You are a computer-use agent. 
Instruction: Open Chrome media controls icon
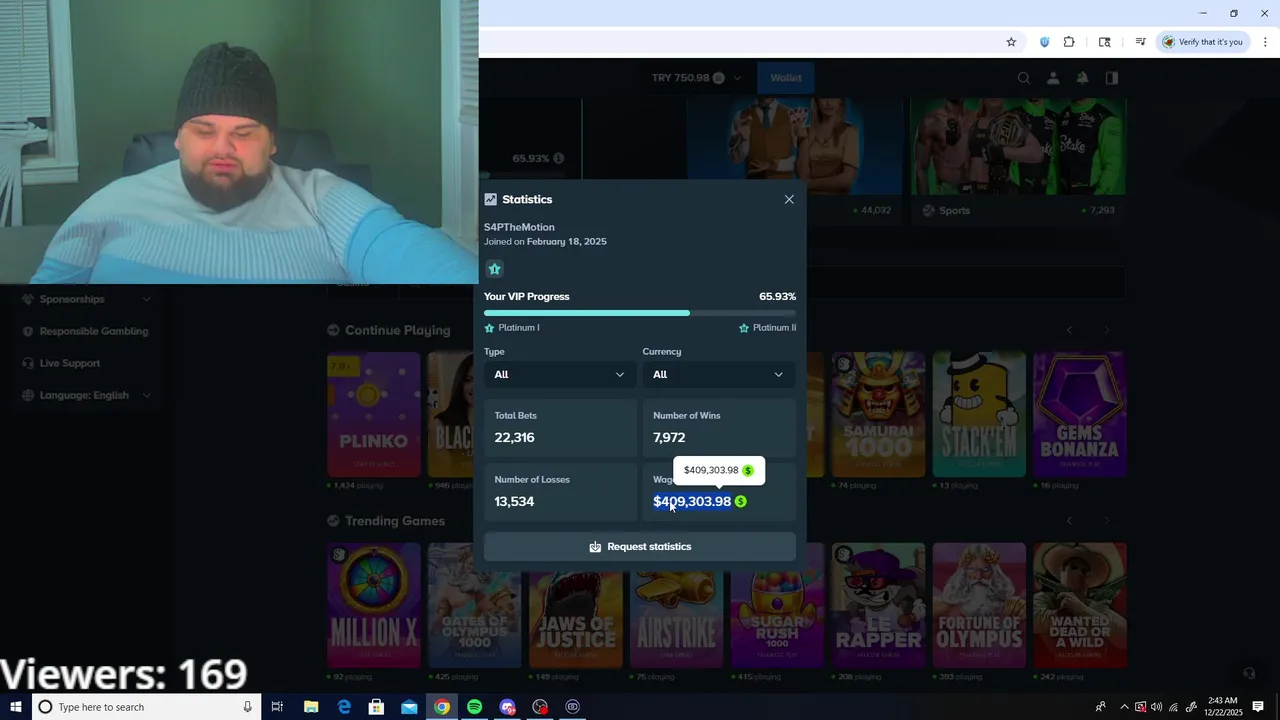1140,42
